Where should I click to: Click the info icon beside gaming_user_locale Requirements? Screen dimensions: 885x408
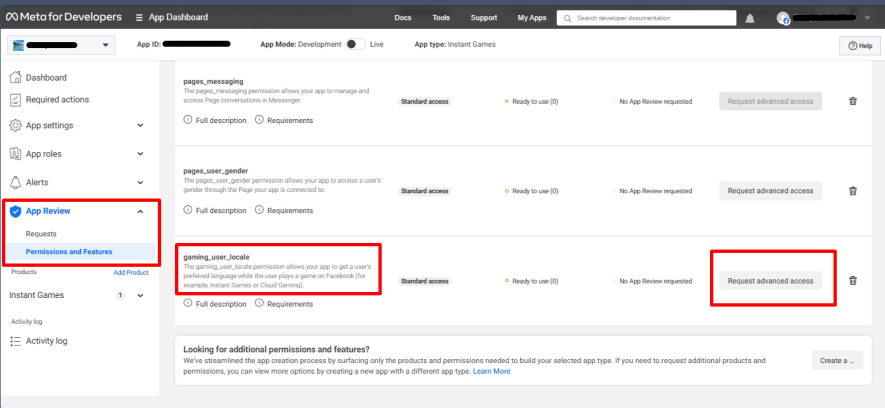click(260, 304)
